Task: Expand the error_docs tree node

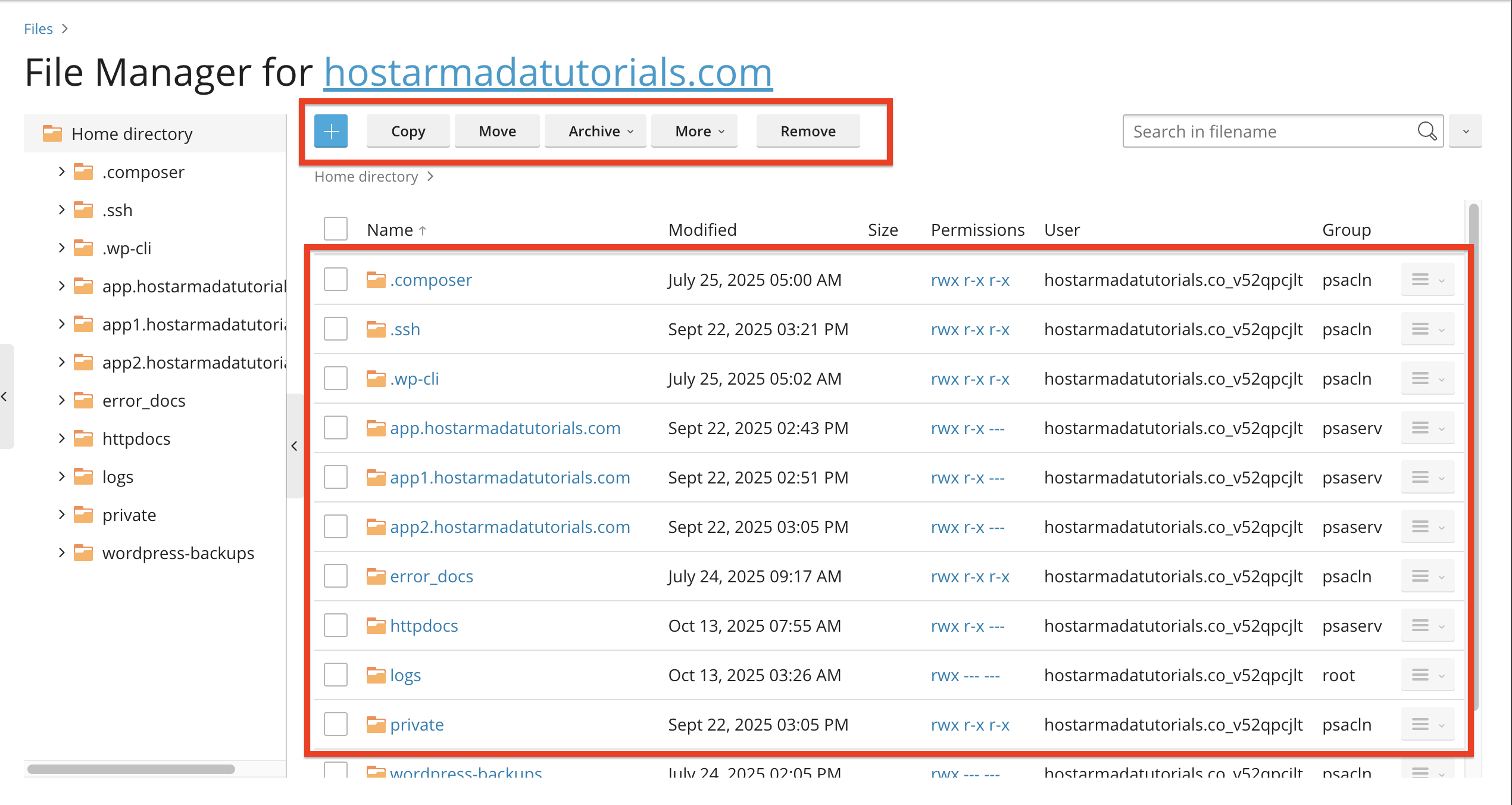Action: point(61,400)
